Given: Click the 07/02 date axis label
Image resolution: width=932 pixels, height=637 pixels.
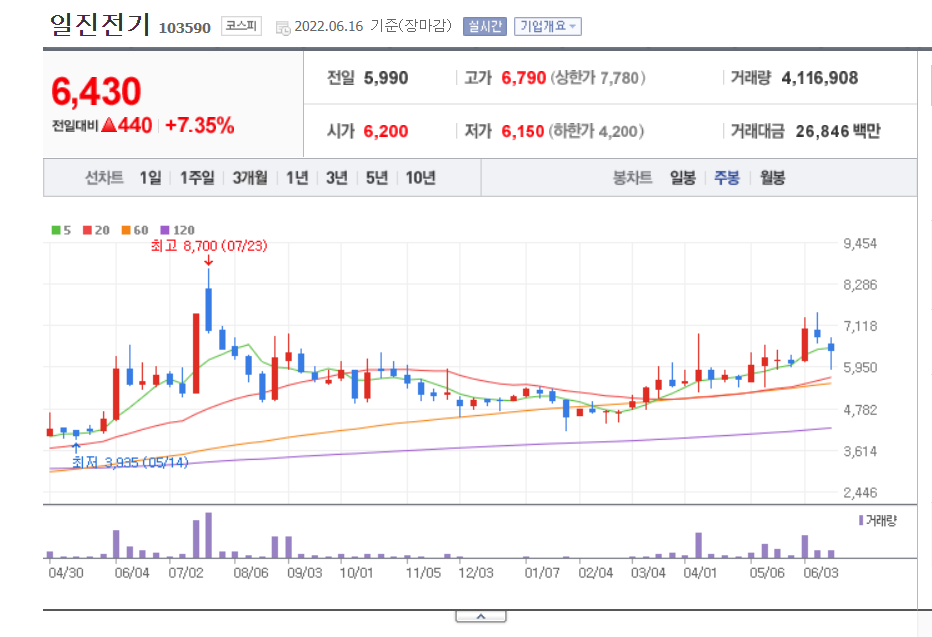Looking at the screenshot, I should 186,573.
